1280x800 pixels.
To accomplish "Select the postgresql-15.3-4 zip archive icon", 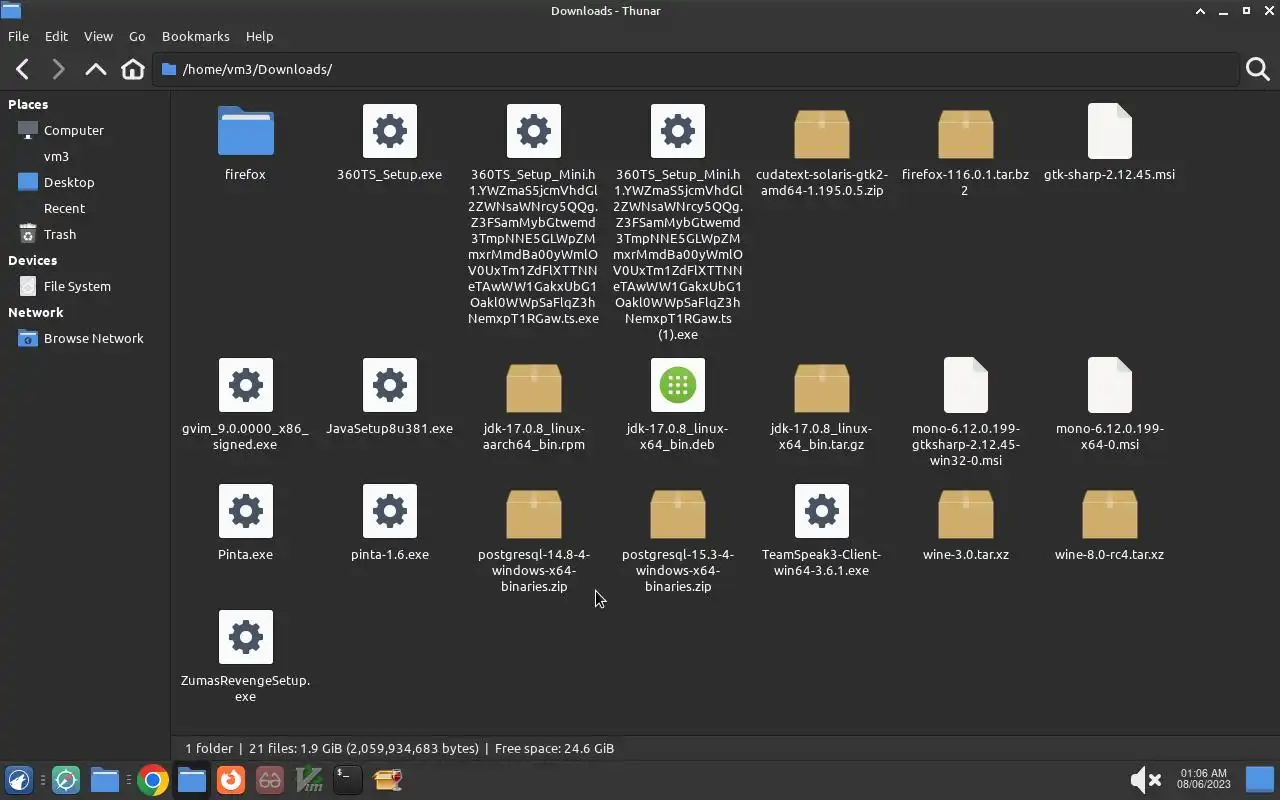I will 678,512.
